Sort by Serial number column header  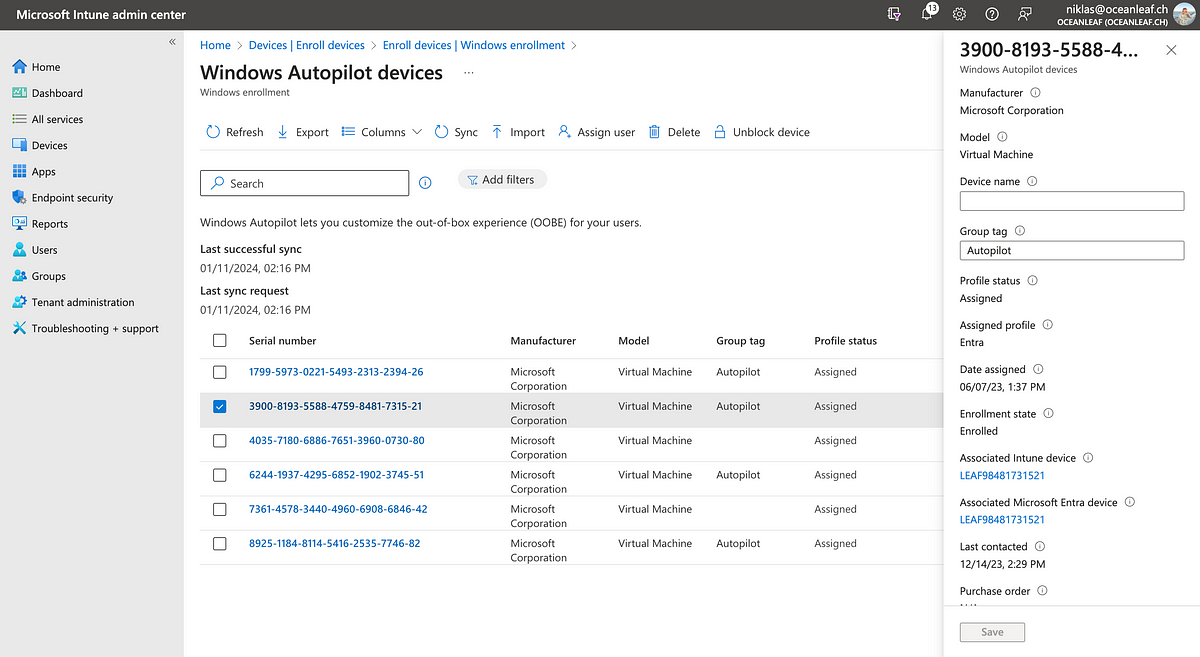[x=282, y=341]
